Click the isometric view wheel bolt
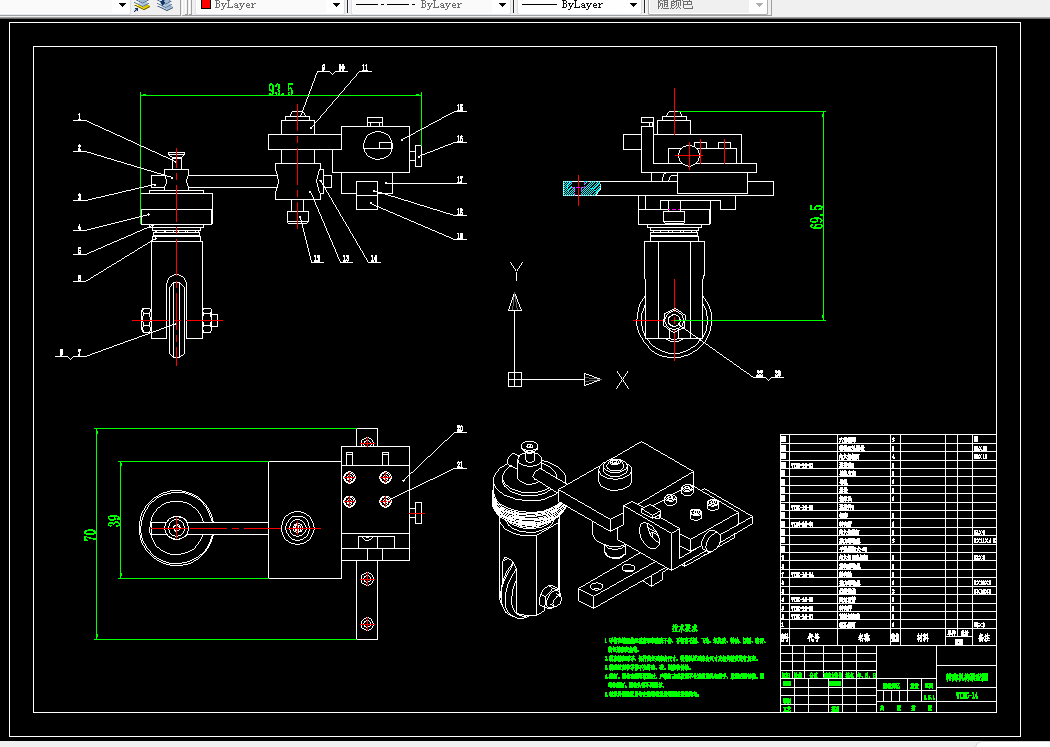 click(x=550, y=596)
